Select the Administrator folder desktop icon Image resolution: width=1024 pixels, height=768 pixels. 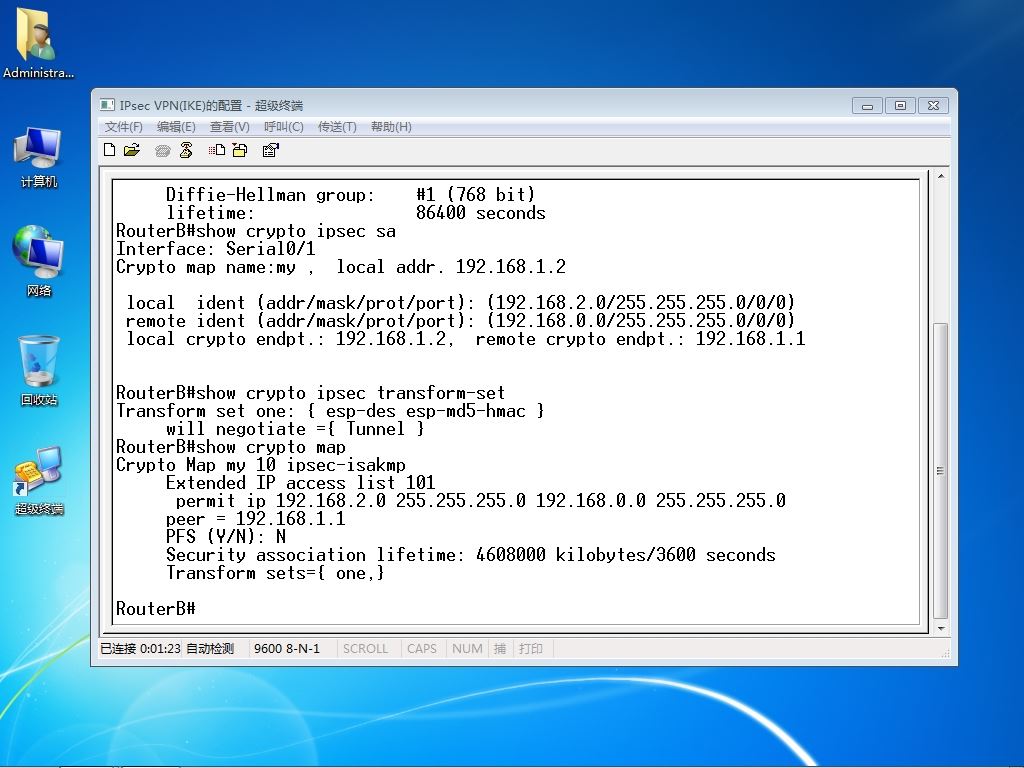(38, 43)
